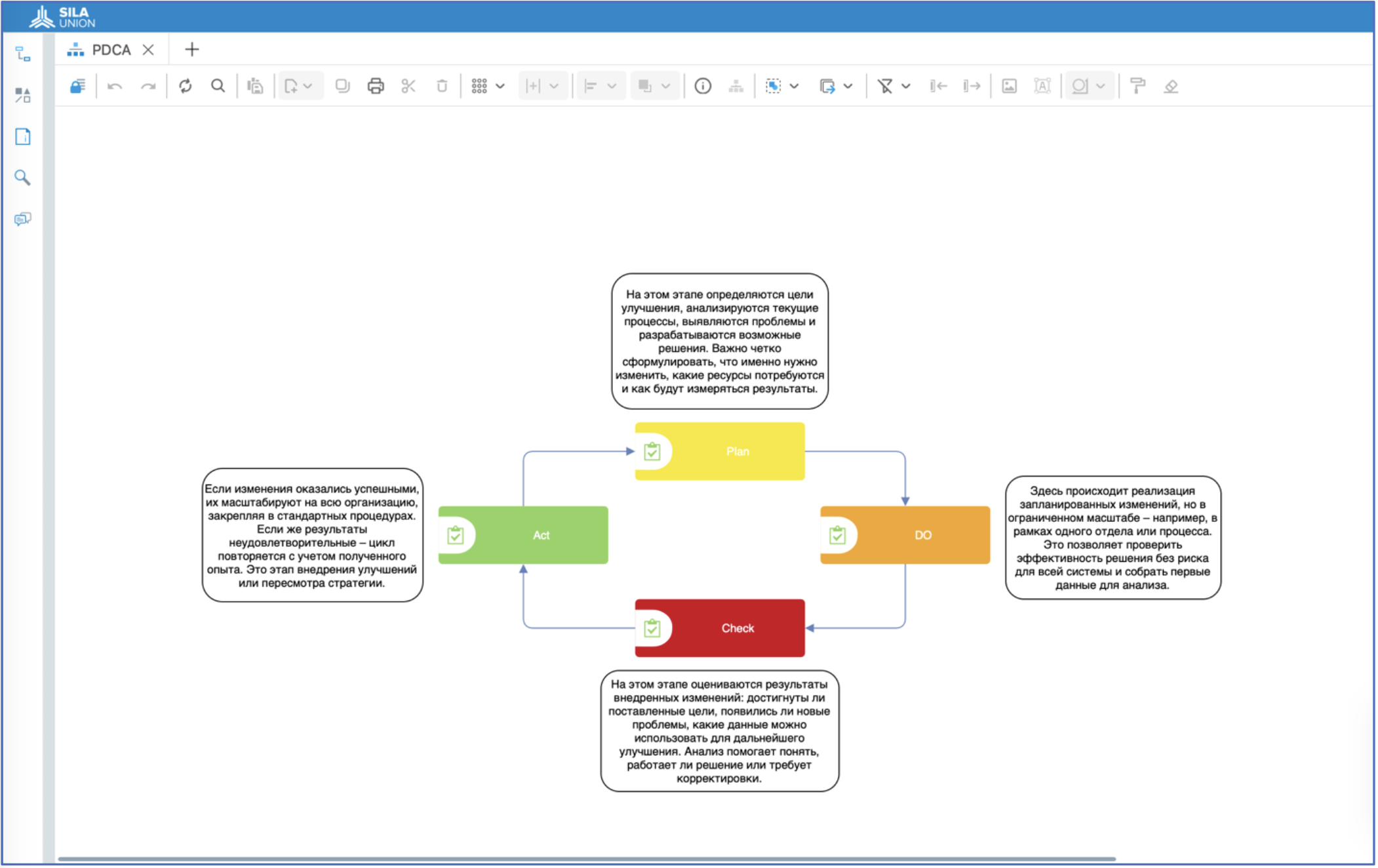Viewport: 1378px width, 868px height.
Task: Select the eraser tool
Action: tap(1172, 86)
